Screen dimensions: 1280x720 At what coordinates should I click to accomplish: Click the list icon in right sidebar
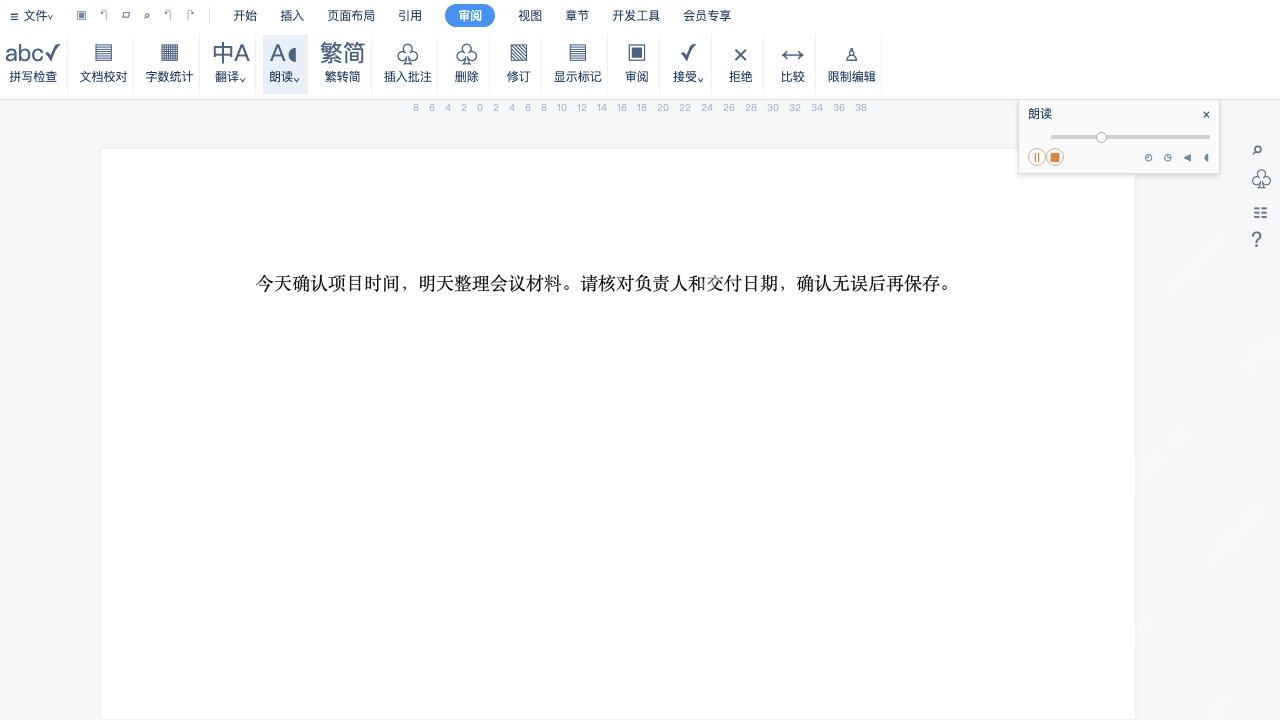click(x=1260, y=213)
